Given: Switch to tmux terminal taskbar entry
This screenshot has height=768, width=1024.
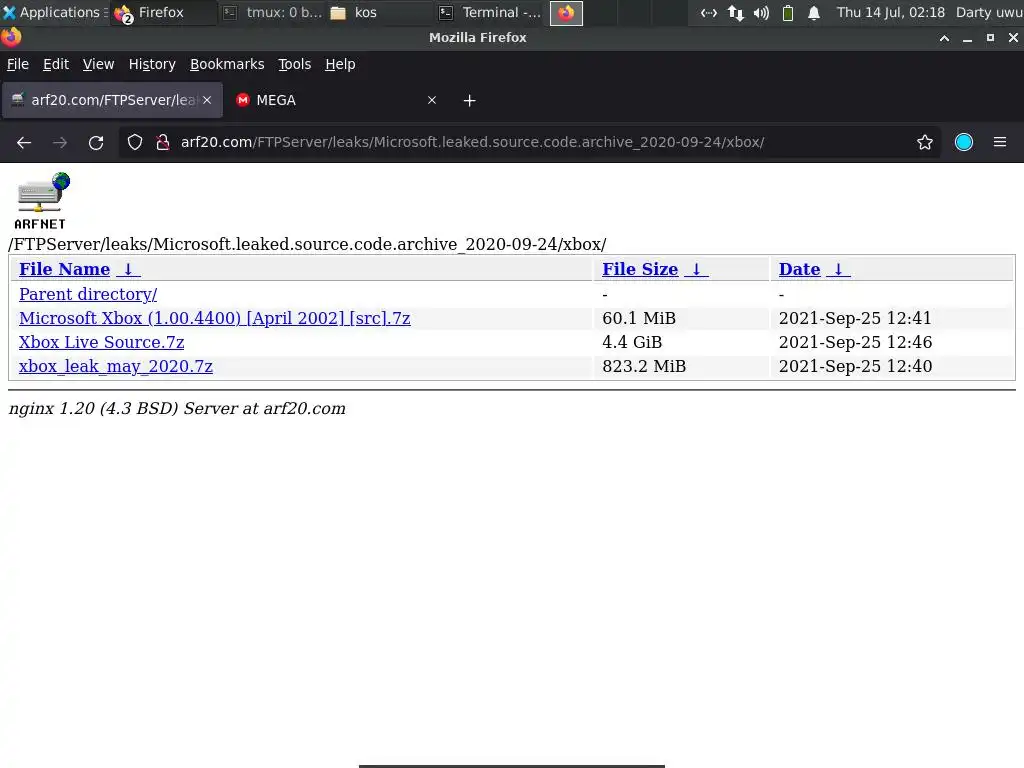Looking at the screenshot, I should [272, 12].
